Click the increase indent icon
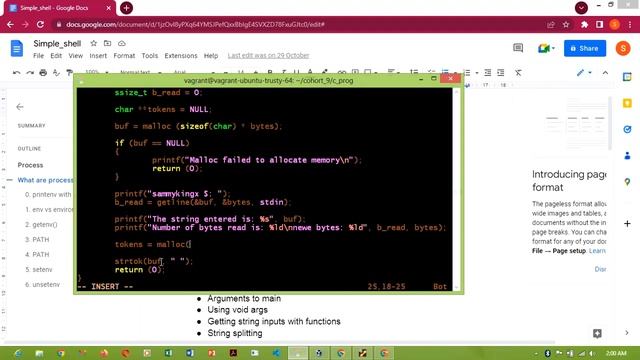Viewport: 640px width, 360px height. pyautogui.click(x=501, y=73)
